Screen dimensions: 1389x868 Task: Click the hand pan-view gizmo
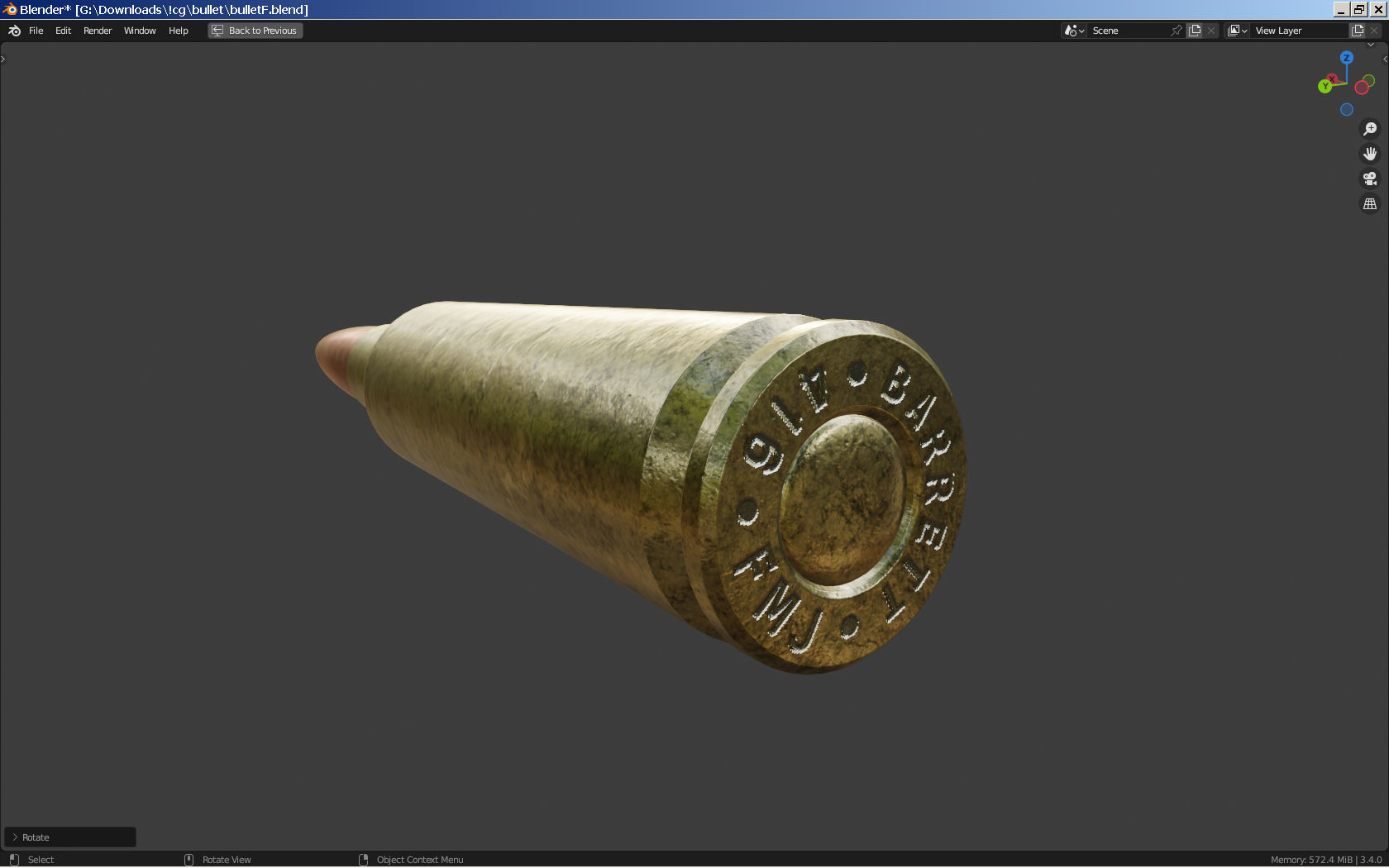(1370, 154)
